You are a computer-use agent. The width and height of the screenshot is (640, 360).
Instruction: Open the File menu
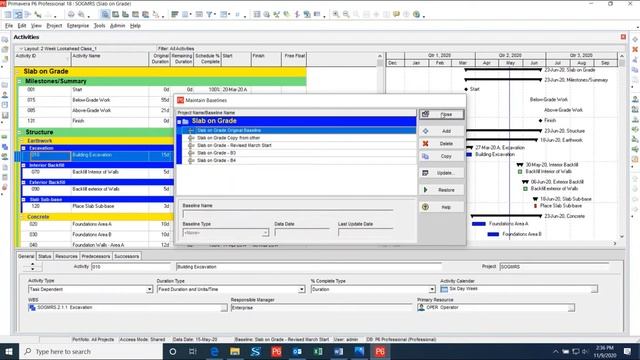click(x=9, y=26)
